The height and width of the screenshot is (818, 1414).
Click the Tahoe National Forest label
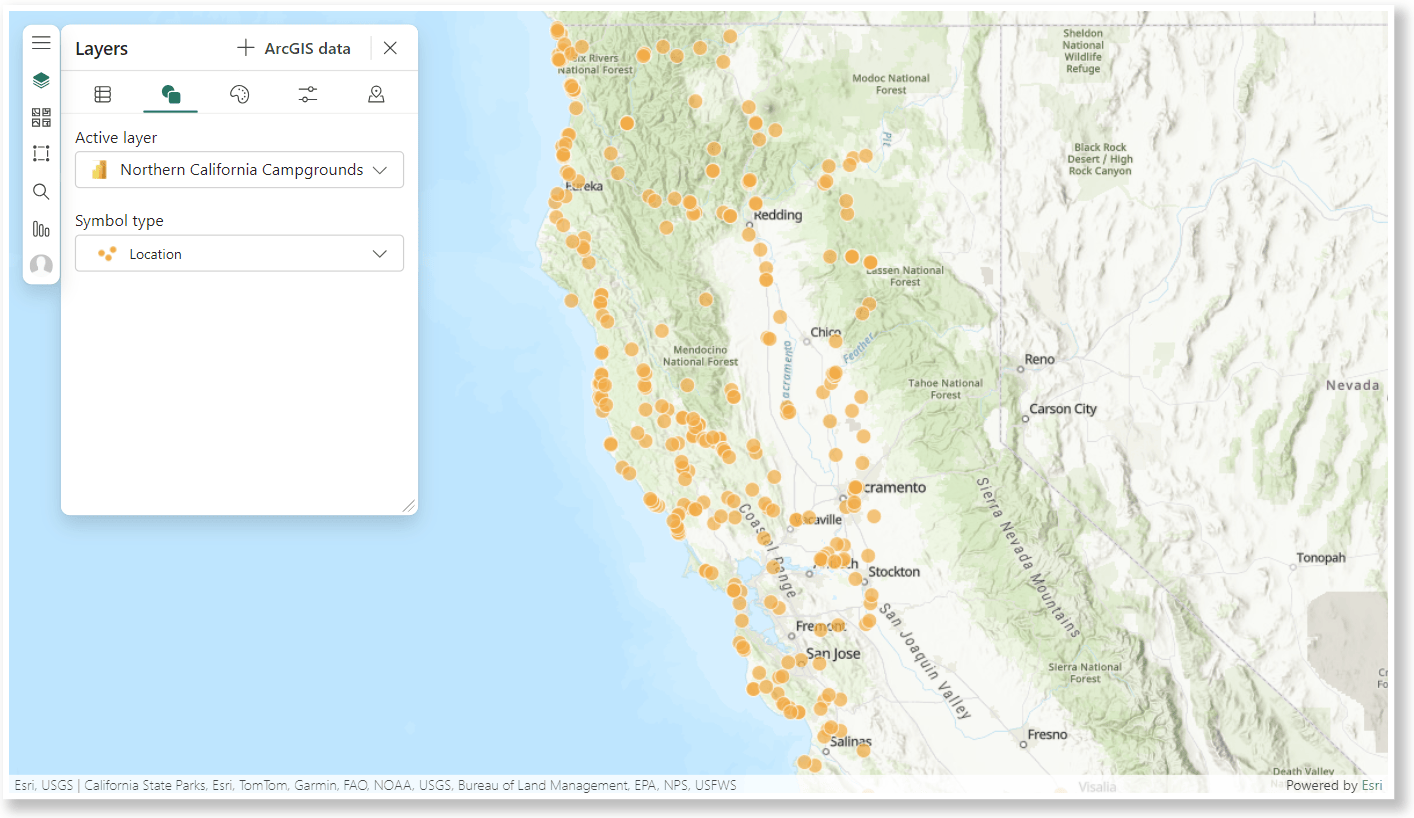click(x=945, y=389)
